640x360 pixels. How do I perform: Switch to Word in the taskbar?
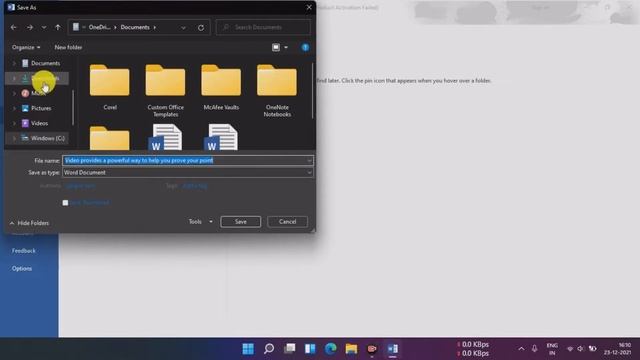tap(393, 349)
